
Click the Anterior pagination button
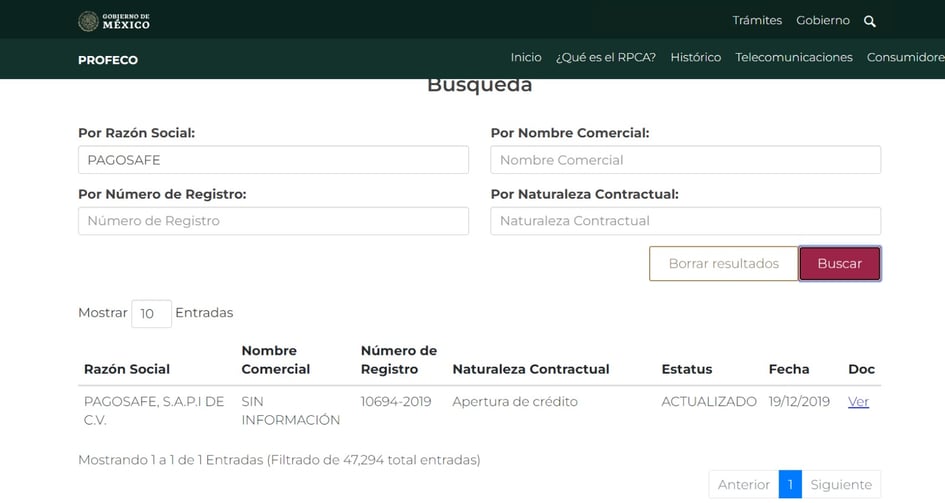[x=743, y=485]
